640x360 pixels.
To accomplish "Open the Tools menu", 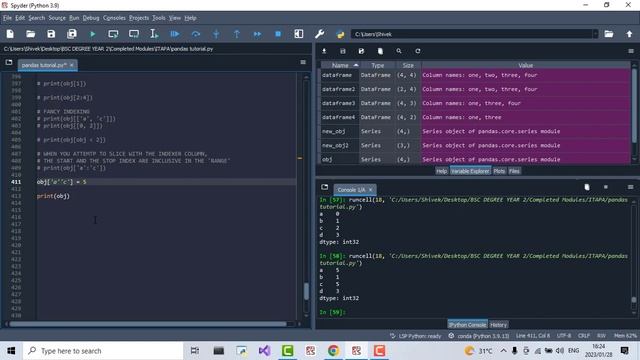I will tap(159, 18).
